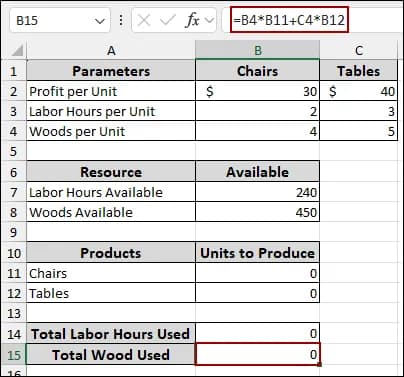The width and height of the screenshot is (404, 377).
Task: Select Chairs woods per unit value 4
Action: click(257, 131)
